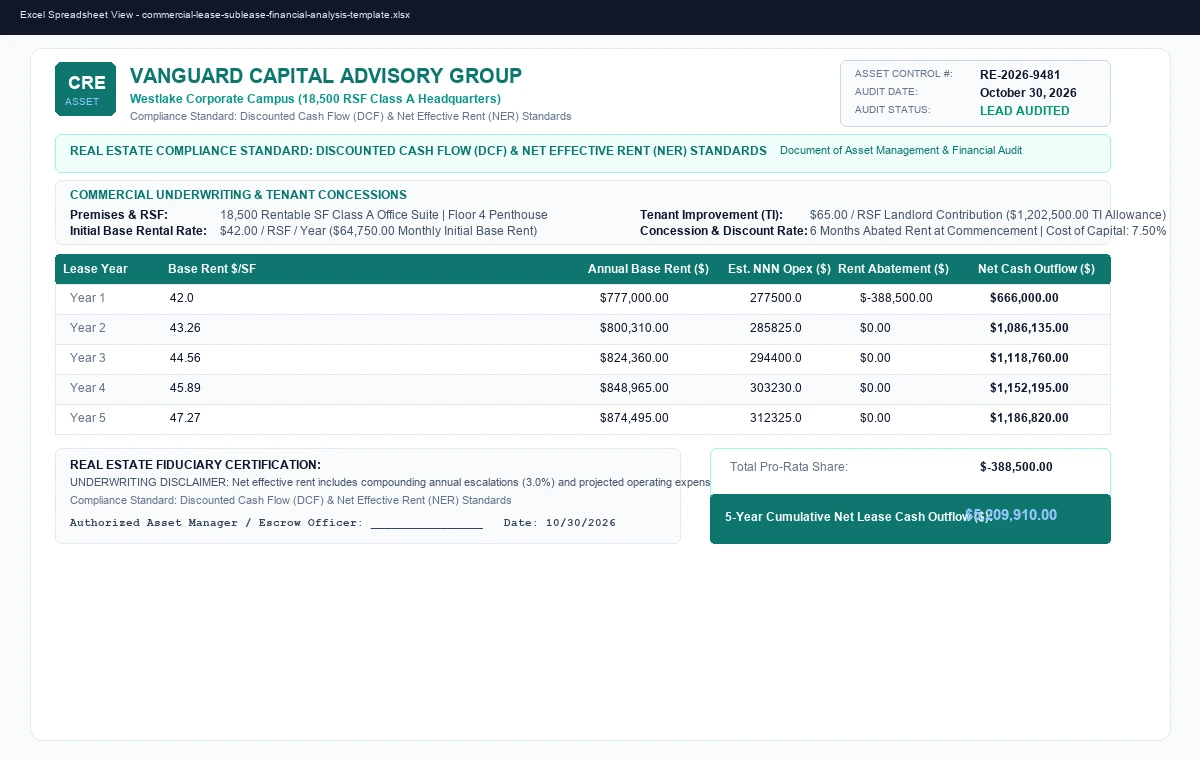
Task: Select the Year 1 row label
Action: click(x=88, y=298)
